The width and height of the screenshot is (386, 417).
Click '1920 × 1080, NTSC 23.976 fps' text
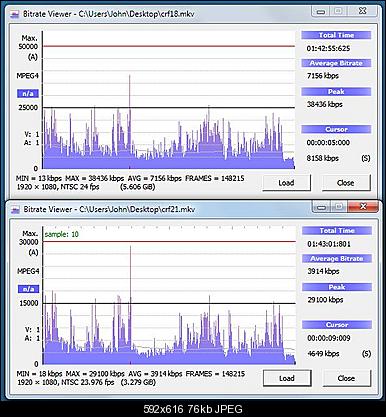click(x=66, y=382)
